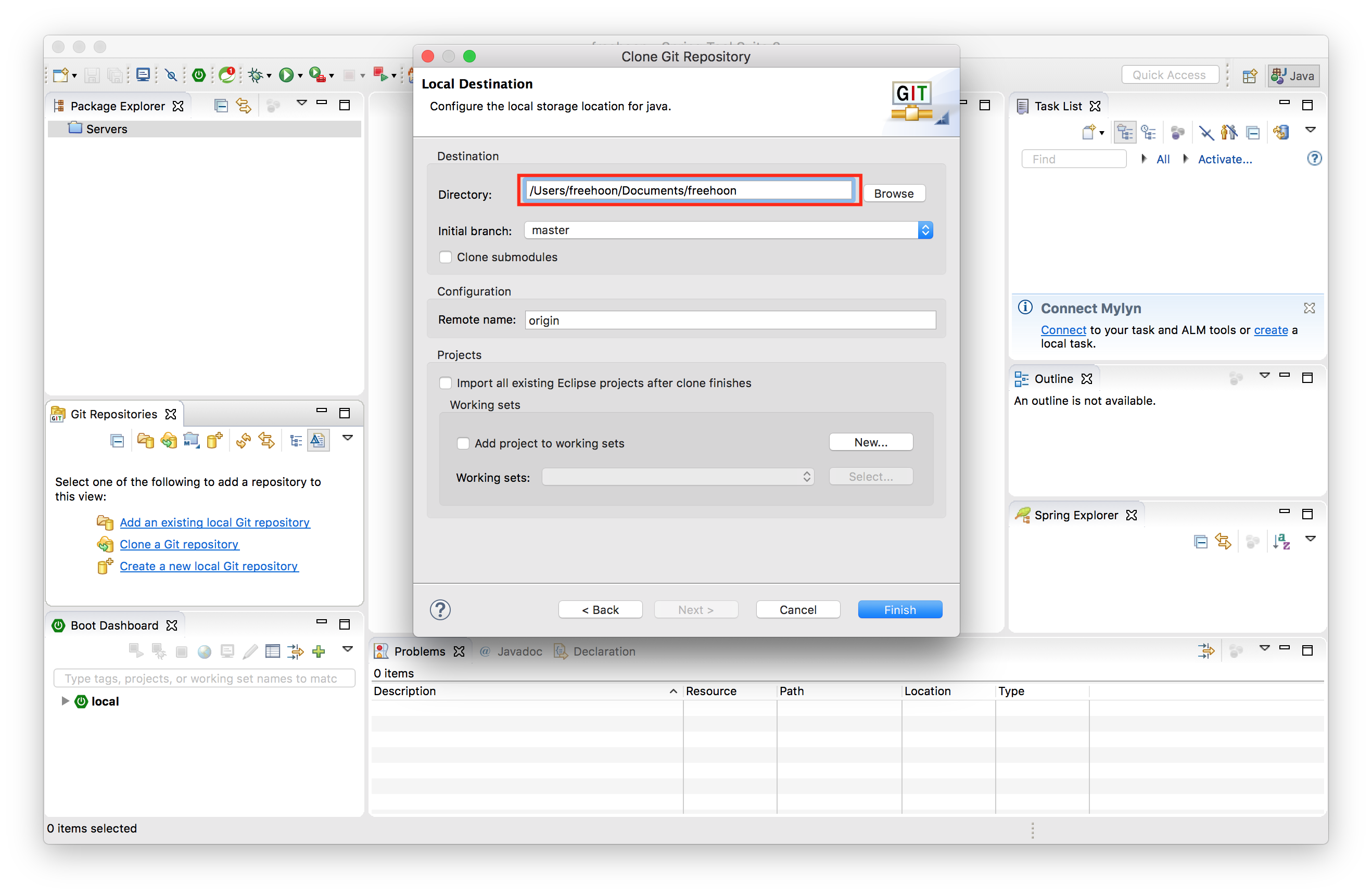
Task: Switch to the Javadoc tab
Action: click(x=519, y=651)
